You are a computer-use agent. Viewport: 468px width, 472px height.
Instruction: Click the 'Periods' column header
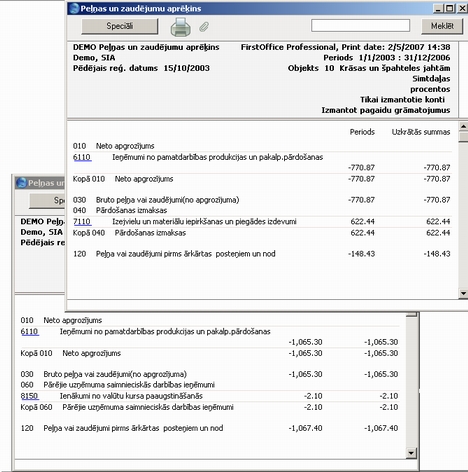tap(362, 132)
